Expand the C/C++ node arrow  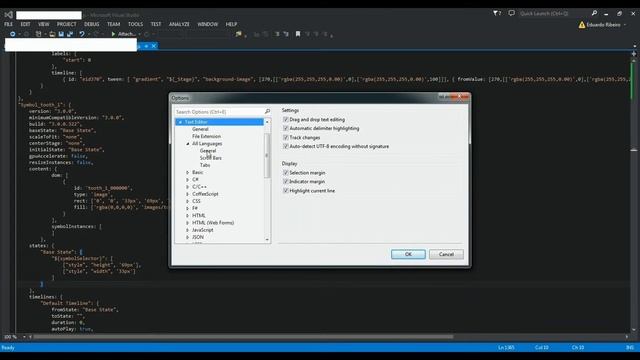tap(187, 187)
